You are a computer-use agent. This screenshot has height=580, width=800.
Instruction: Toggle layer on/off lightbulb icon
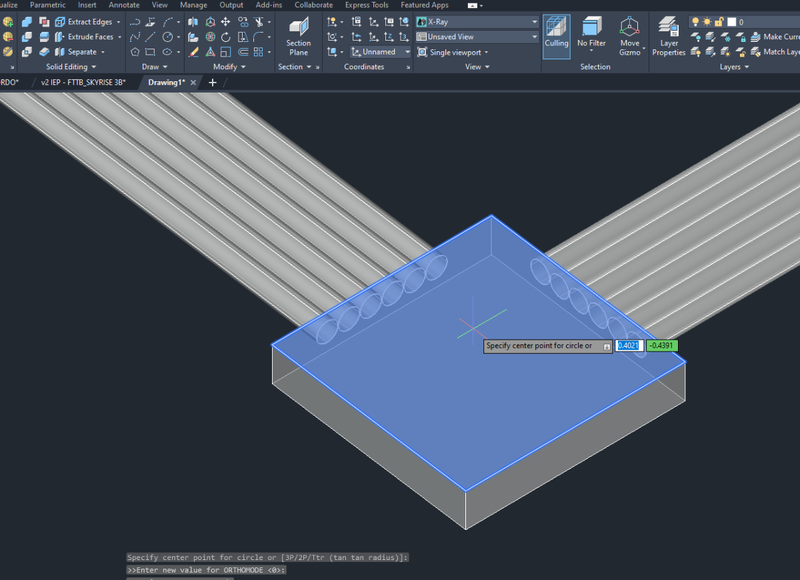pyautogui.click(x=695, y=21)
